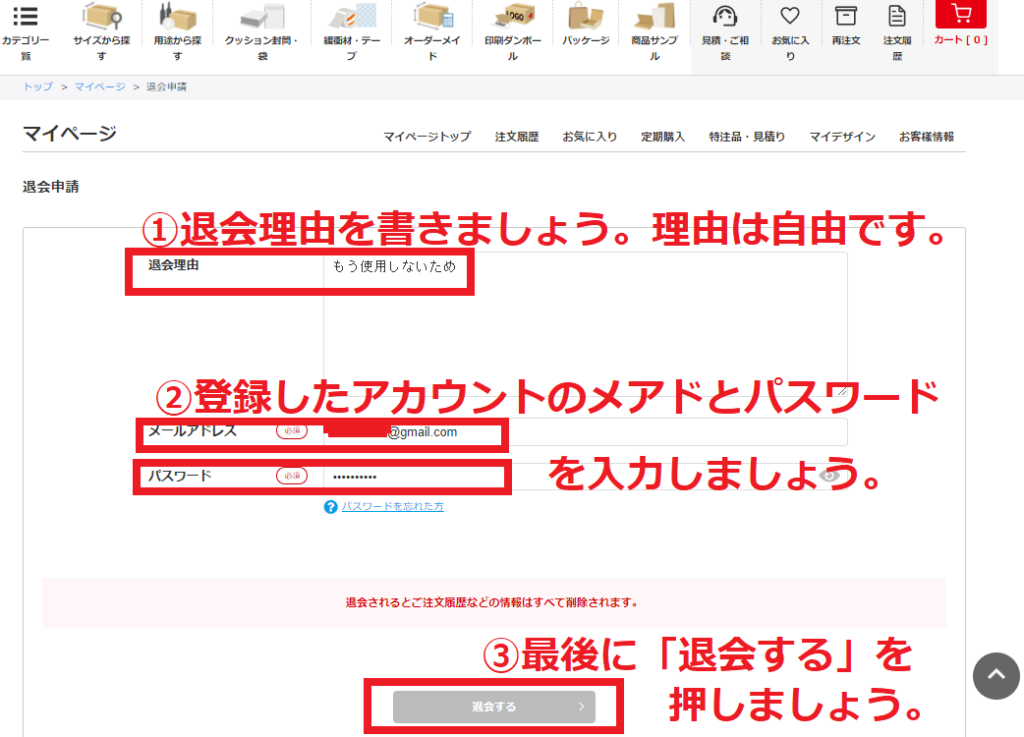Click the パッケージ bag icon
Screen dimensions: 1024x737
pos(585,17)
